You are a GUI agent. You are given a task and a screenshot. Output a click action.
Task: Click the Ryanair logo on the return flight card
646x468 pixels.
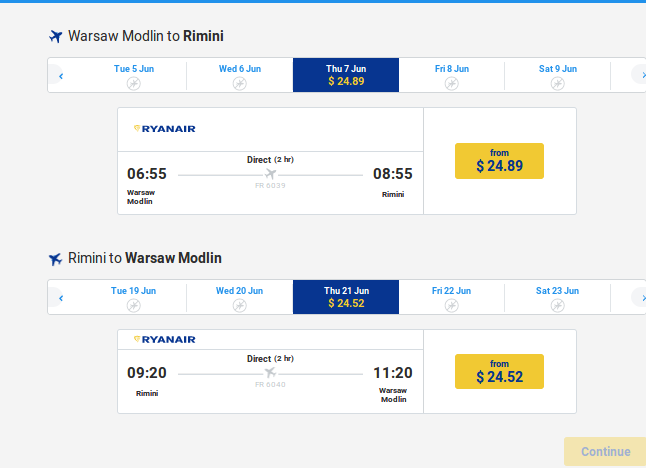pos(165,339)
